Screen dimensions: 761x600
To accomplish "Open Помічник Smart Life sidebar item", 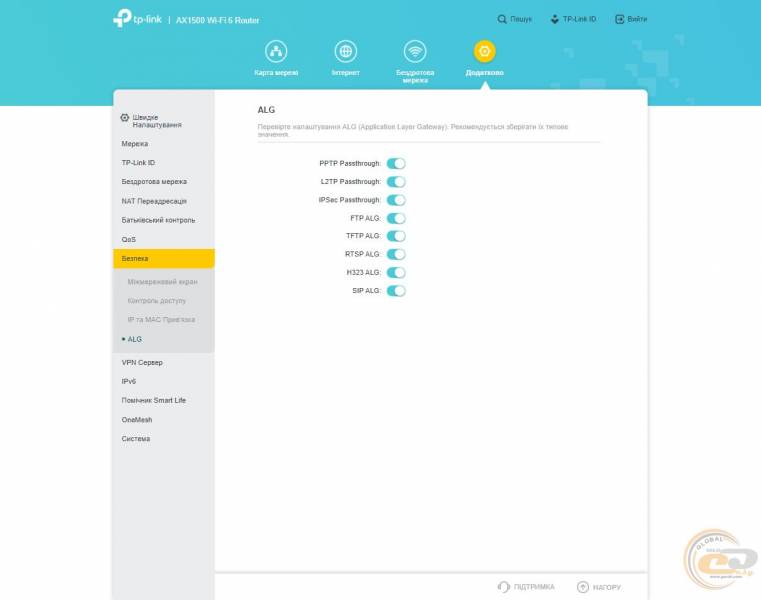I will [x=164, y=400].
